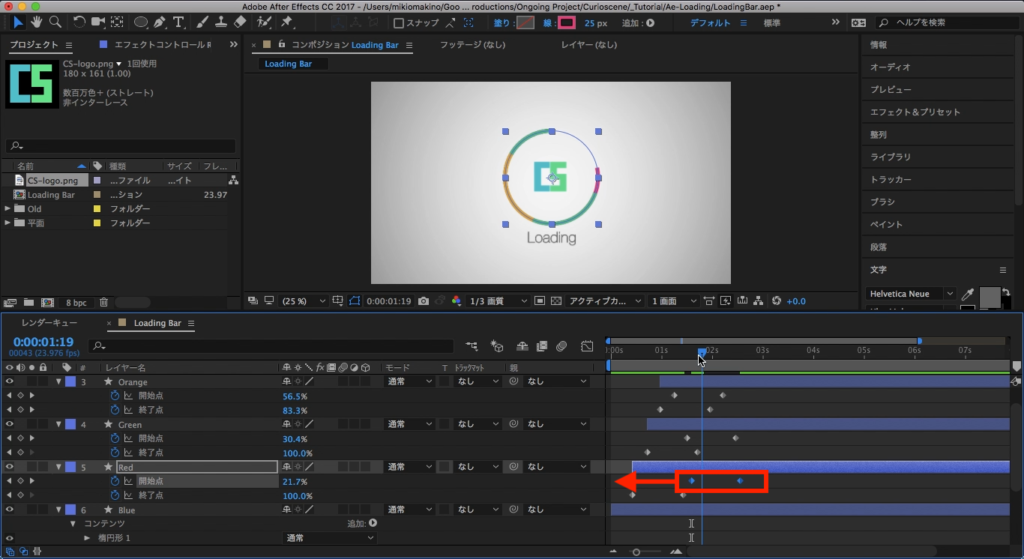Select CS-logo.png in the project list
The image size is (1024, 559).
(x=52, y=180)
